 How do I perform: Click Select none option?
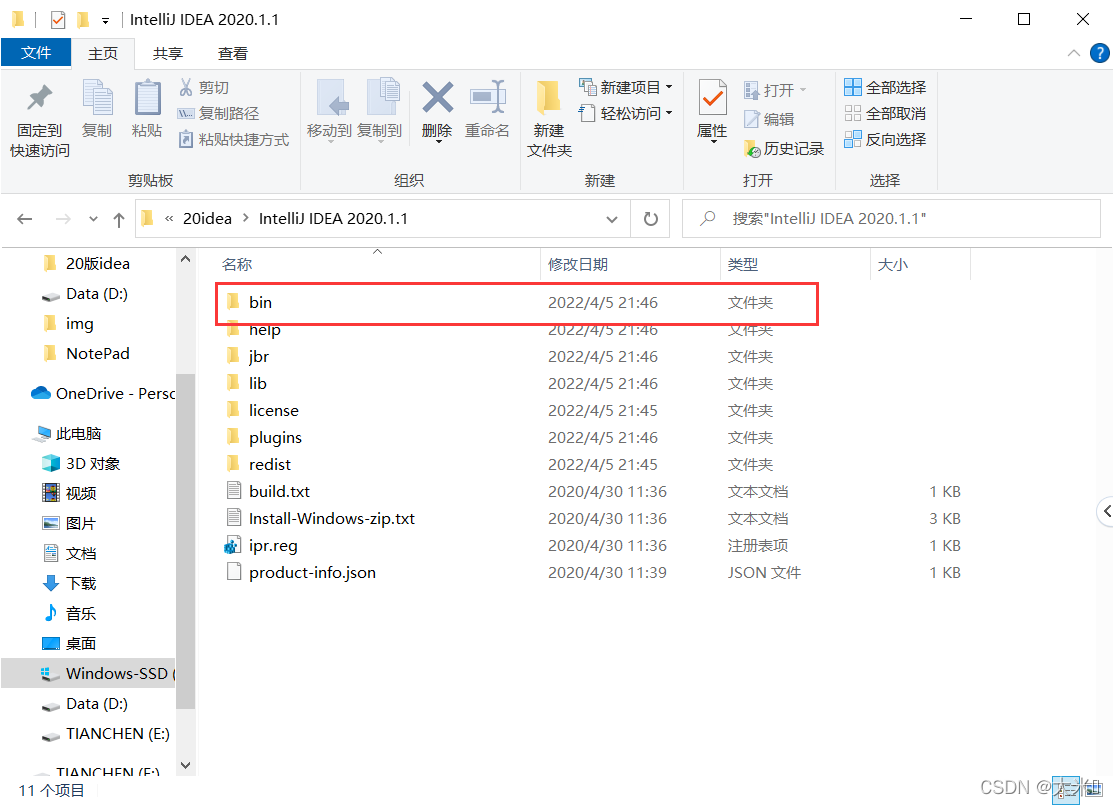tap(885, 114)
